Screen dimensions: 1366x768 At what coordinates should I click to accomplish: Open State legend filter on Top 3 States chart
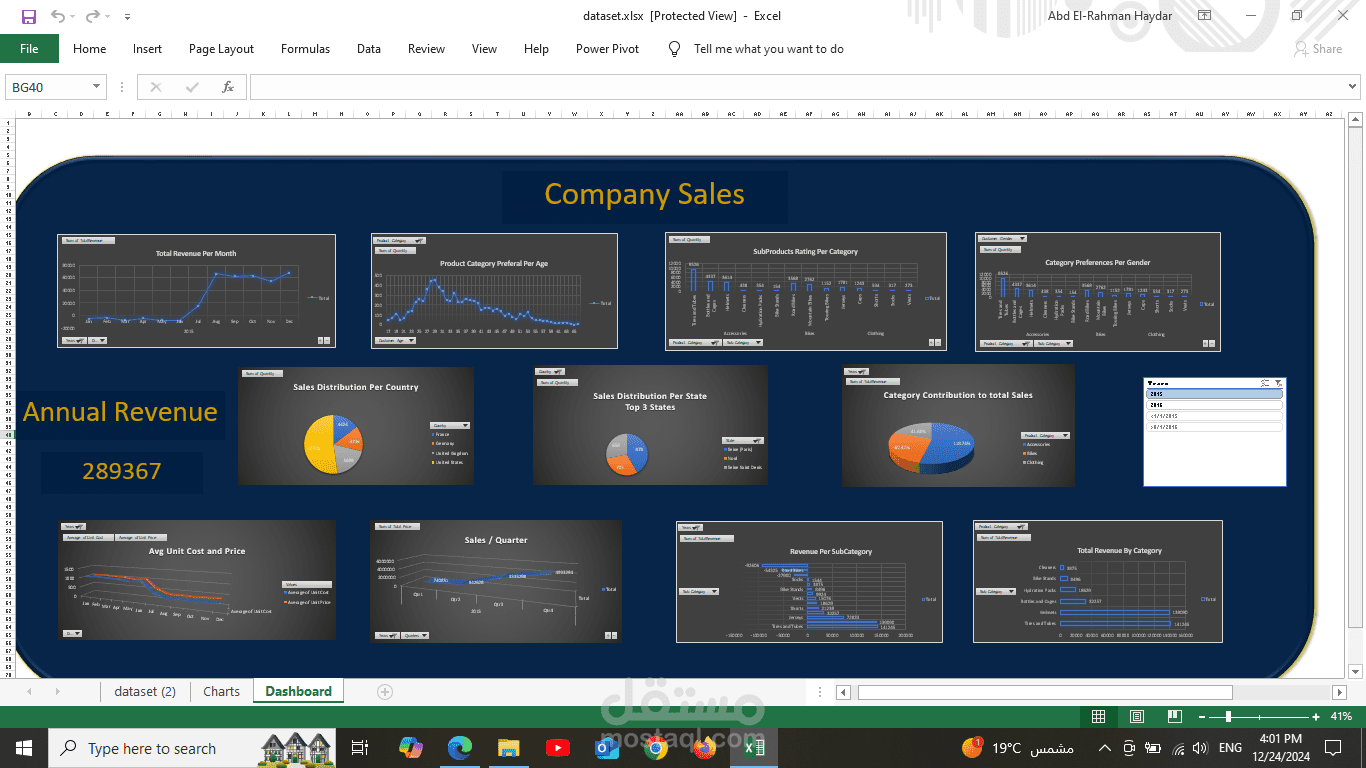pos(741,440)
